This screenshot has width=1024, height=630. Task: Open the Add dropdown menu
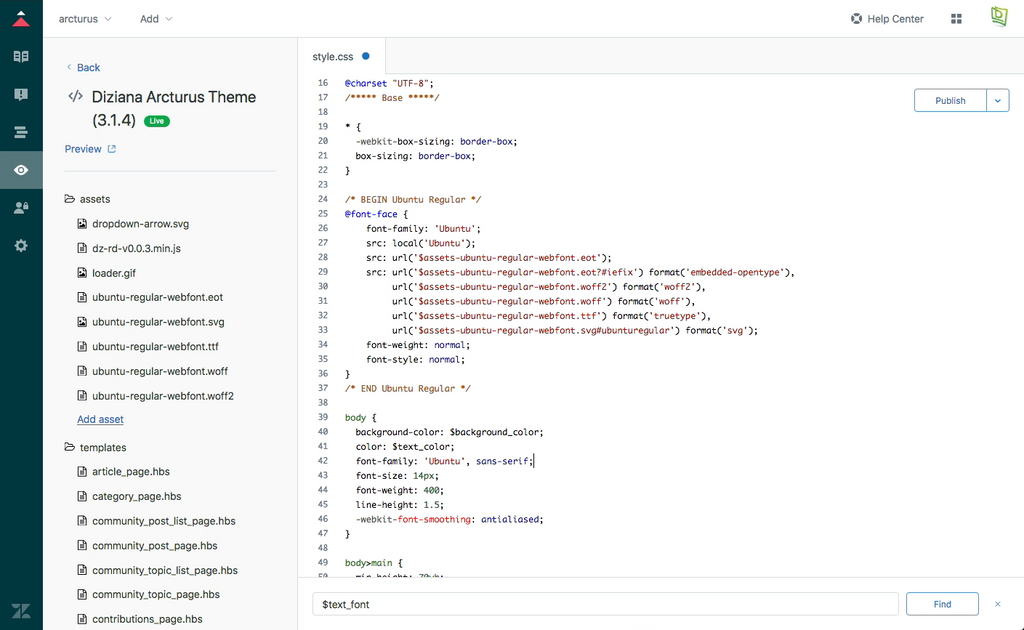pyautogui.click(x=154, y=18)
